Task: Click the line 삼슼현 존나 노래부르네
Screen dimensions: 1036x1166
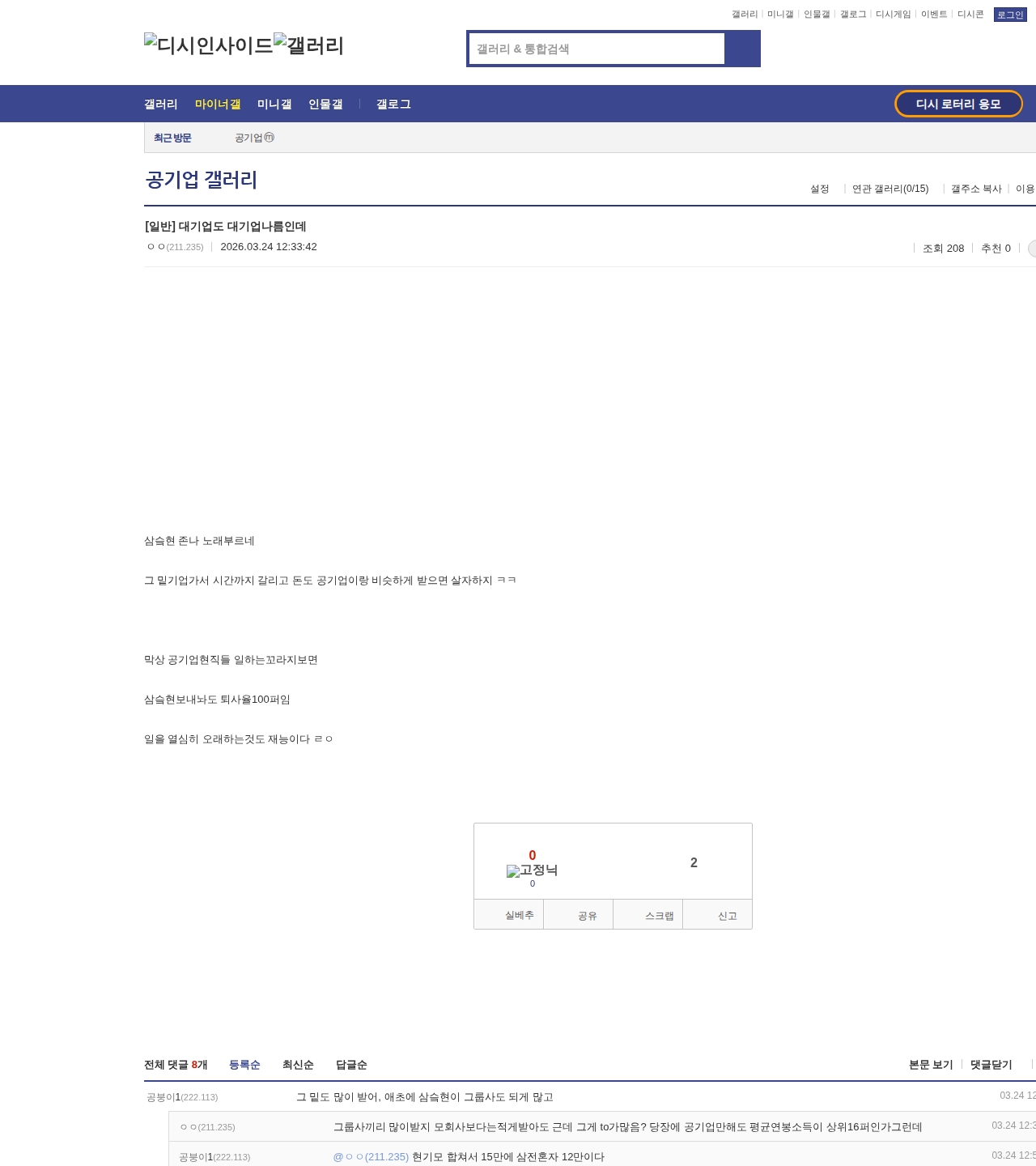Action: coord(199,541)
